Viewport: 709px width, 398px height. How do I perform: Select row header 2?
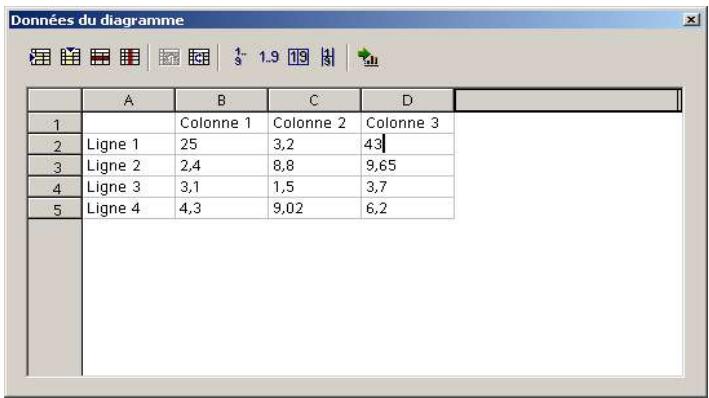pyautogui.click(x=55, y=144)
